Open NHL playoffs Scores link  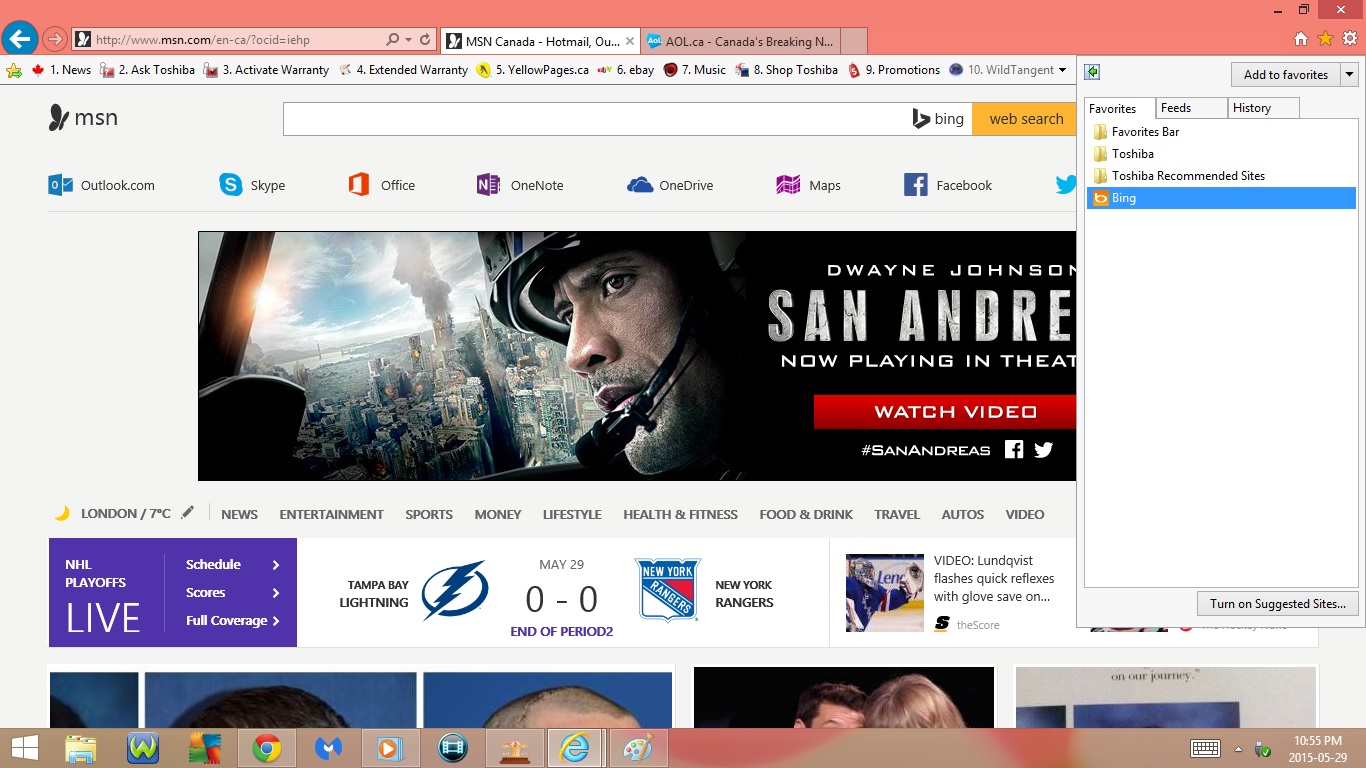(232, 592)
